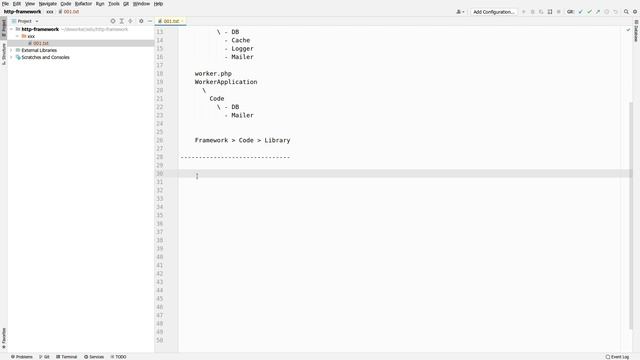Screen dimensions: 640x360
Task: Close the 001.txt editor tab
Action: 182,21
